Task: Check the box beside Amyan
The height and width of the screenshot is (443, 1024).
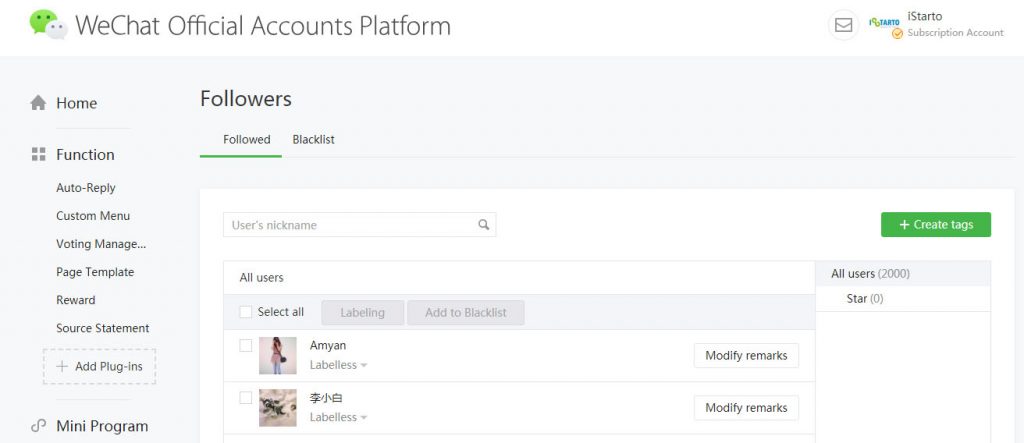Action: pos(246,345)
